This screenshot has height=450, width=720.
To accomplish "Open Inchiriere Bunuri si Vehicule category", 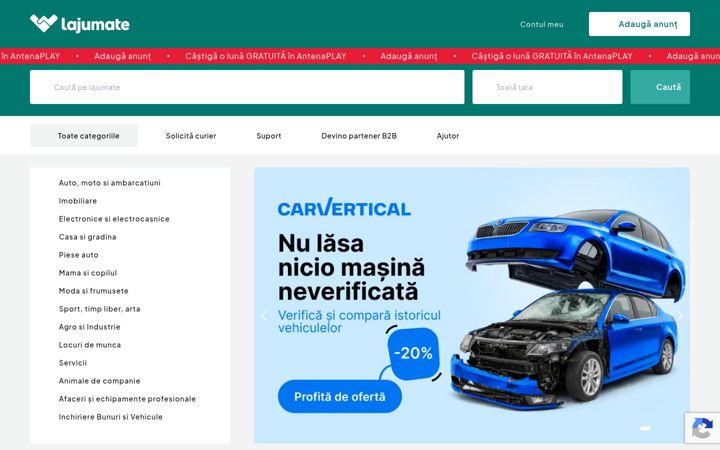I will 110,417.
